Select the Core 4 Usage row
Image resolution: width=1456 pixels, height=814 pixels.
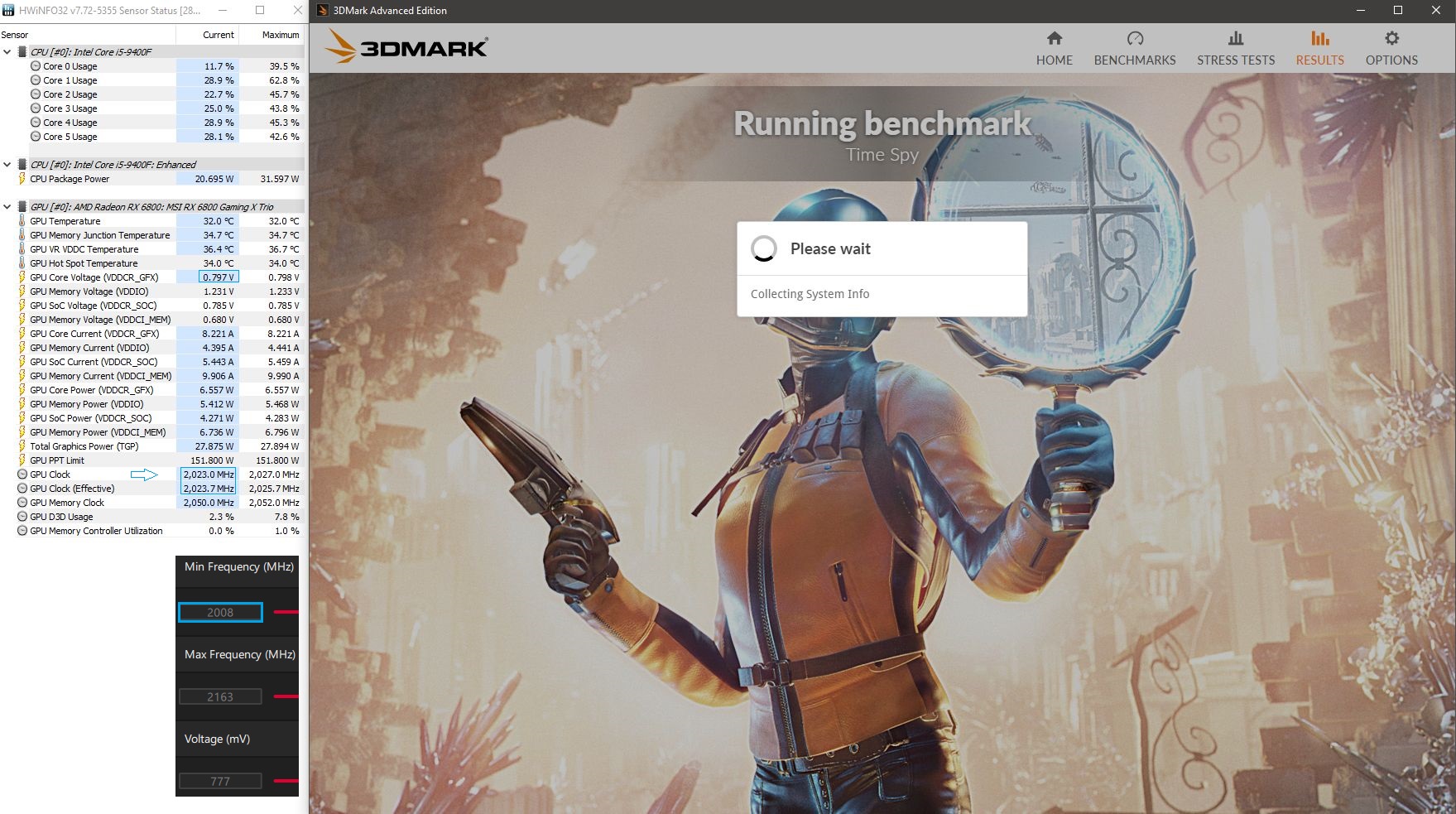pos(152,123)
